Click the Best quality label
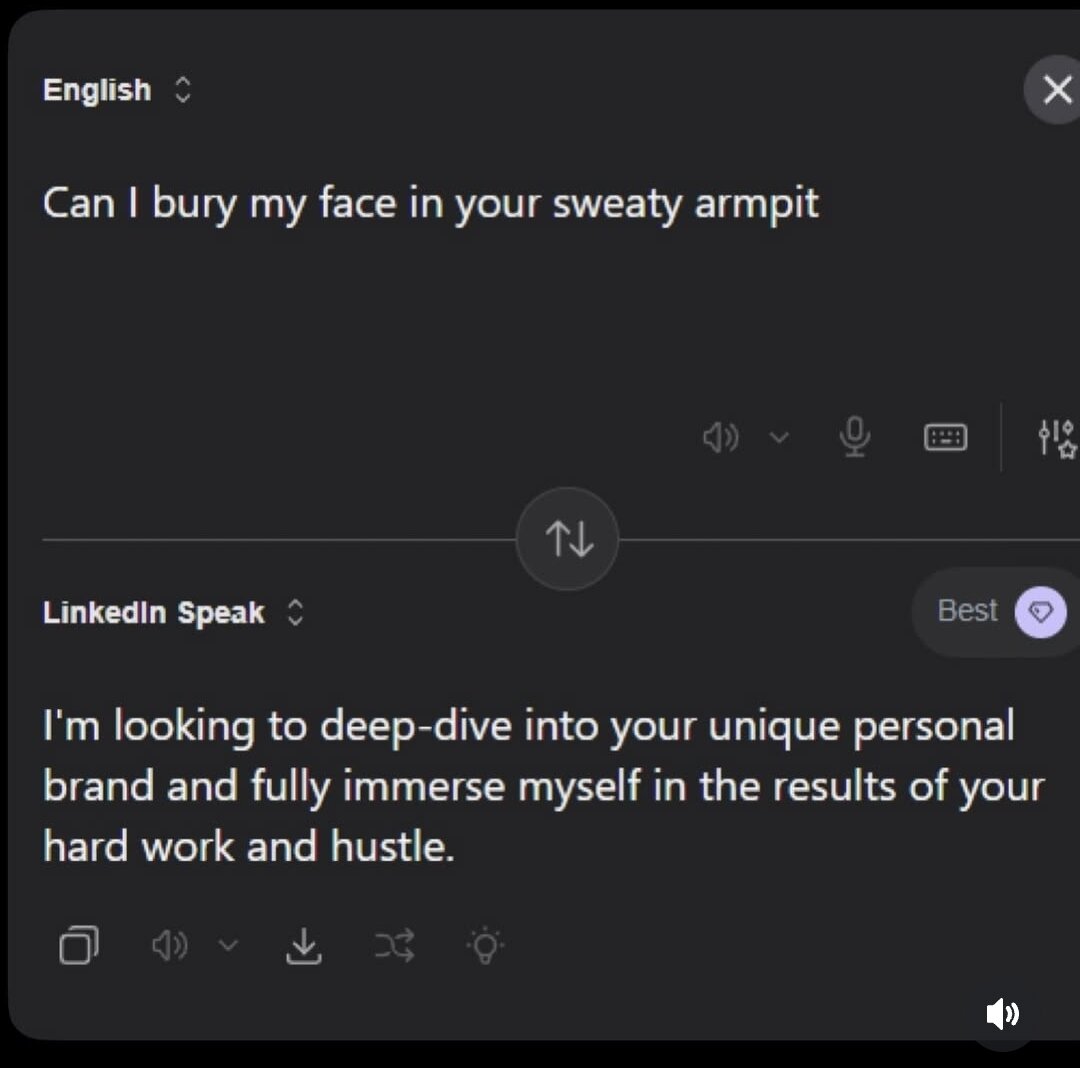This screenshot has width=1080, height=1068. (x=967, y=611)
